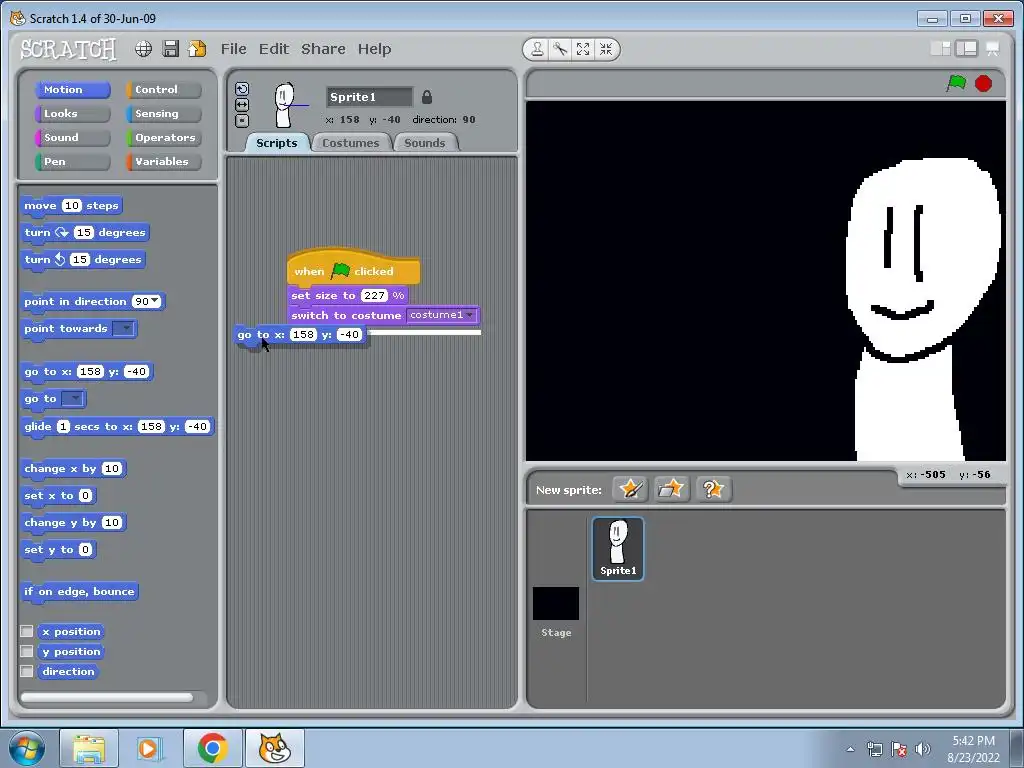Screen dimensions: 1024x768
Task: Open the point towards dropdown
Action: click(x=123, y=328)
